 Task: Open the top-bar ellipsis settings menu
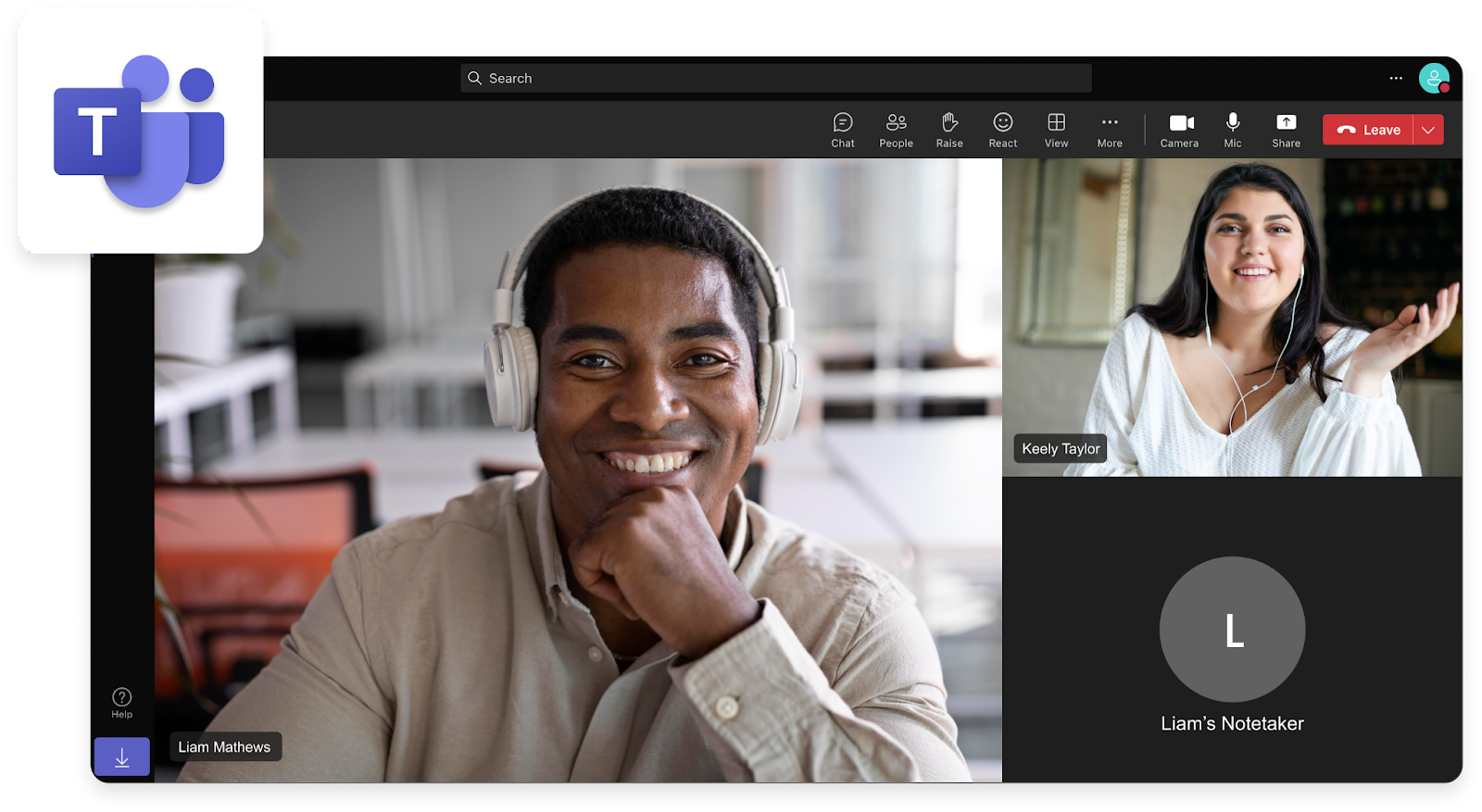[x=1396, y=79]
